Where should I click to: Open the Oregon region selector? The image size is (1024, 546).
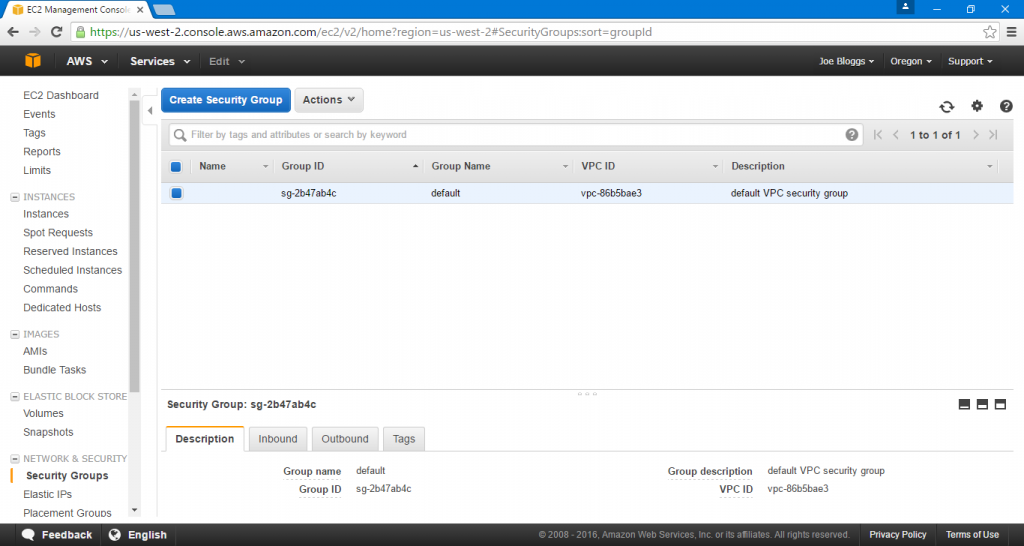coord(911,61)
